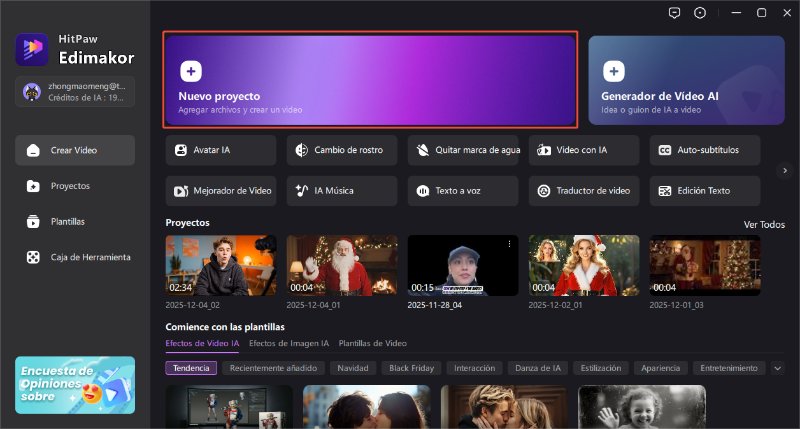
Task: Select the Danza de IA filter
Action: tap(538, 368)
